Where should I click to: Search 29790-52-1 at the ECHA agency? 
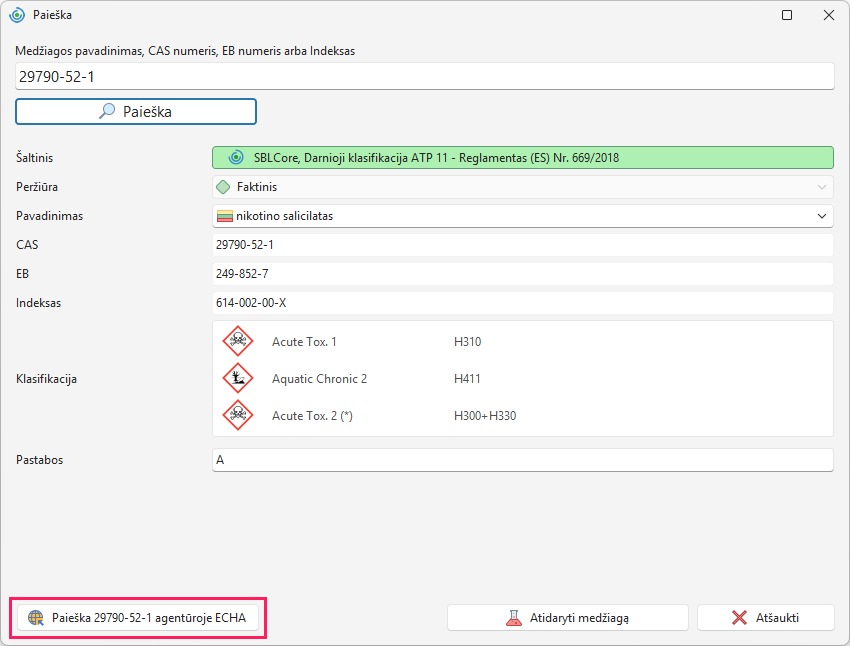point(138,618)
